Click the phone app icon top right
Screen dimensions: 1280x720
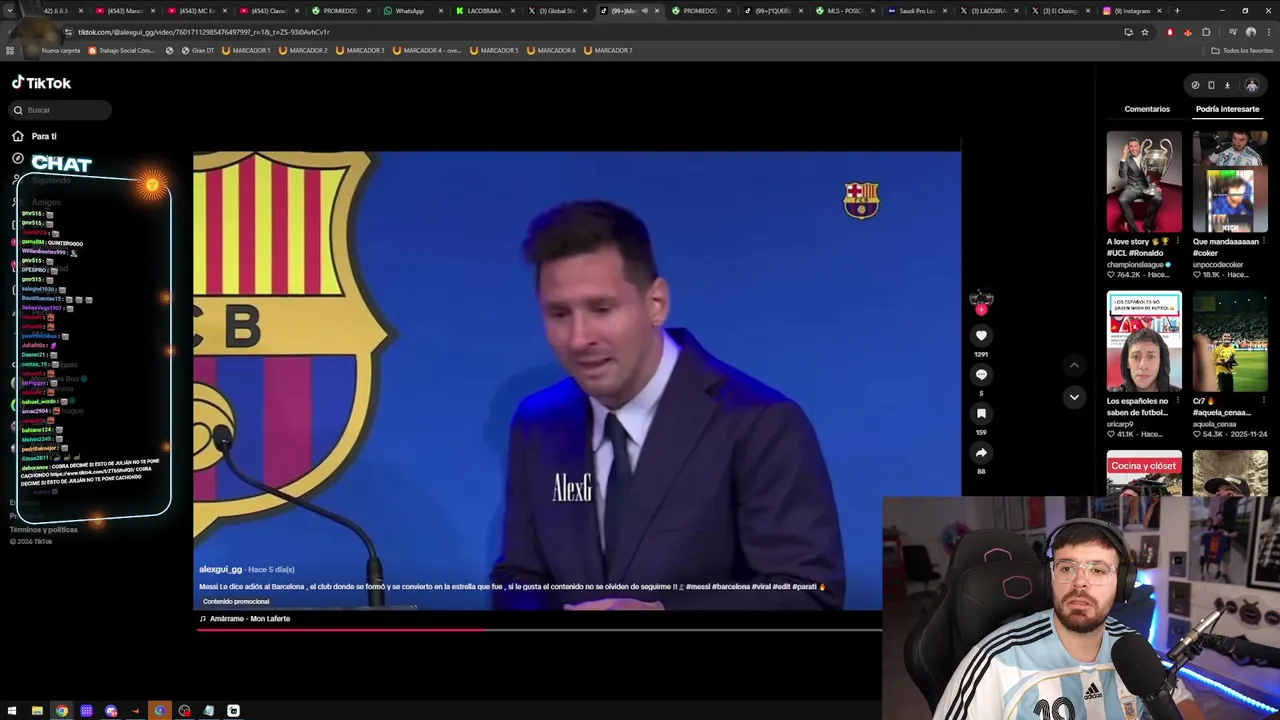[x=1211, y=85]
